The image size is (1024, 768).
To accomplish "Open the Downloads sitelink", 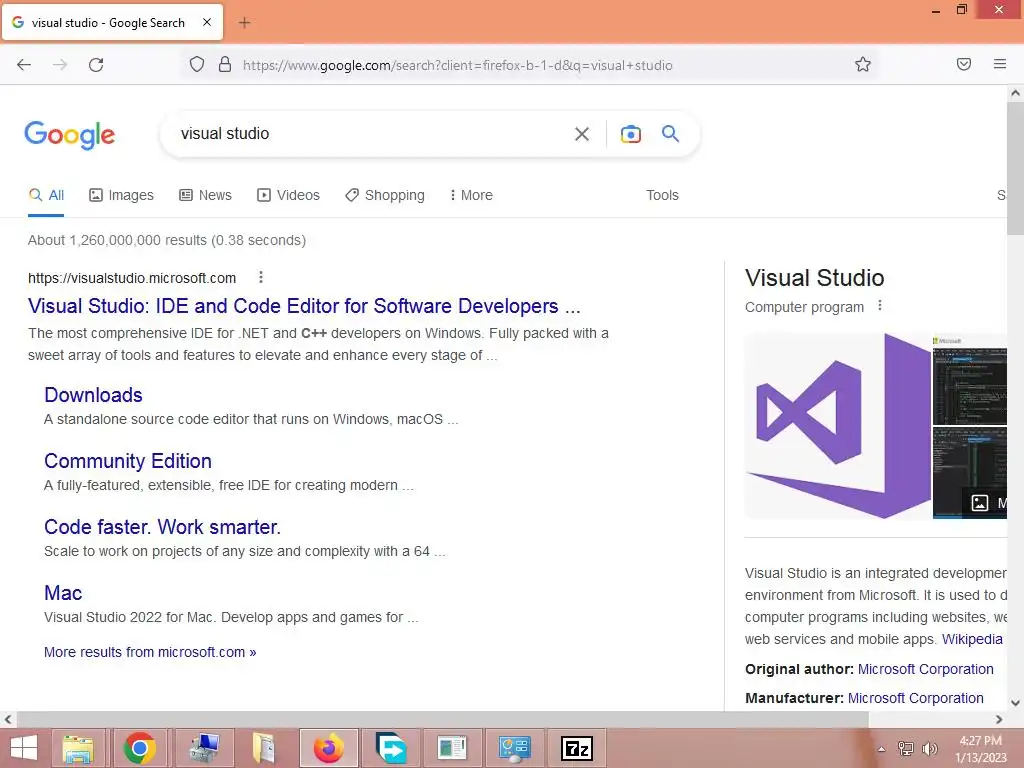I will (x=93, y=395).
